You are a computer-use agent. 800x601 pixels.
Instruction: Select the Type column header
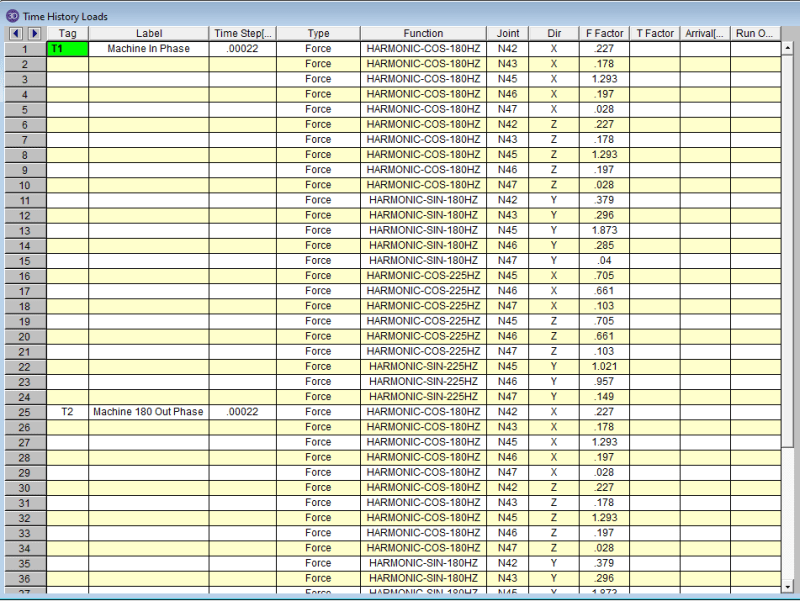(x=318, y=34)
